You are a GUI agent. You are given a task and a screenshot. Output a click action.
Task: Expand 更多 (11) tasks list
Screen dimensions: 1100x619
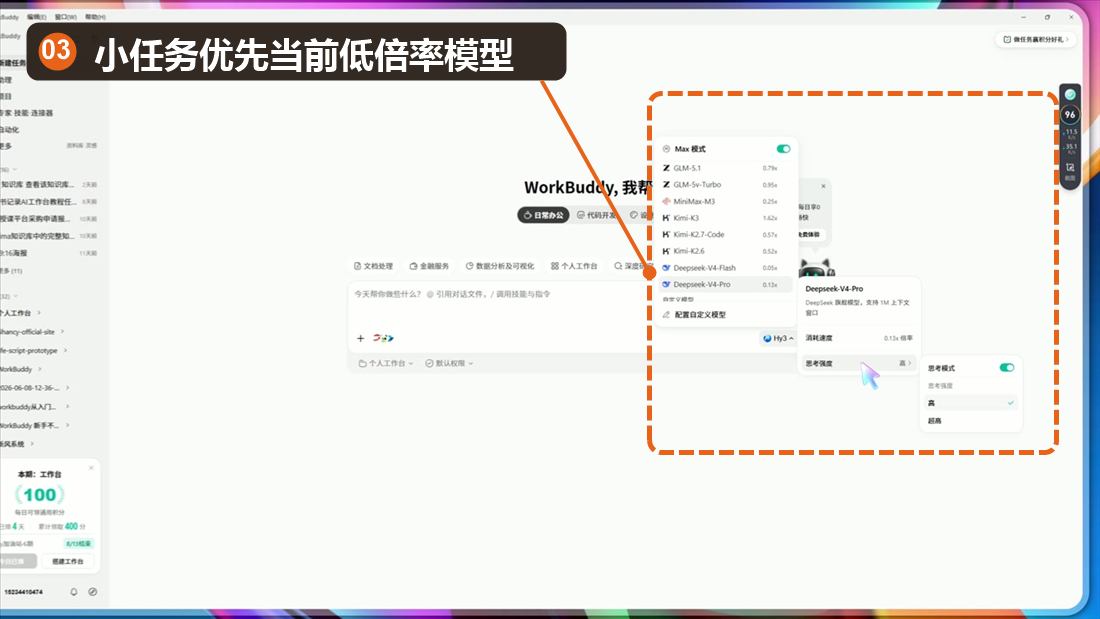[x=11, y=271]
